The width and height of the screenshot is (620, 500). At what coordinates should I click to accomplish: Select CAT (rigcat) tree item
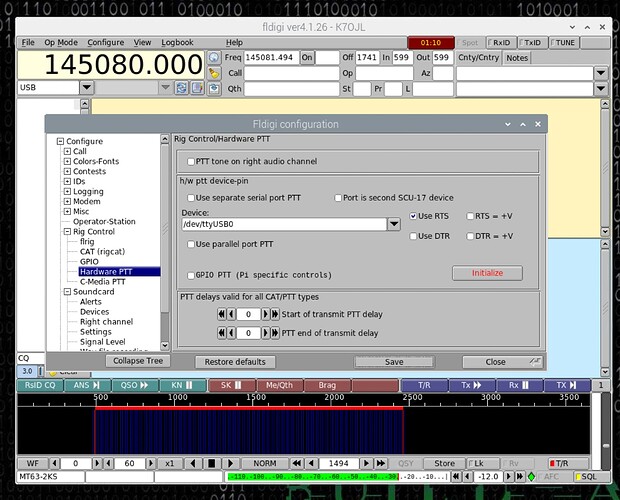pyautogui.click(x=102, y=251)
